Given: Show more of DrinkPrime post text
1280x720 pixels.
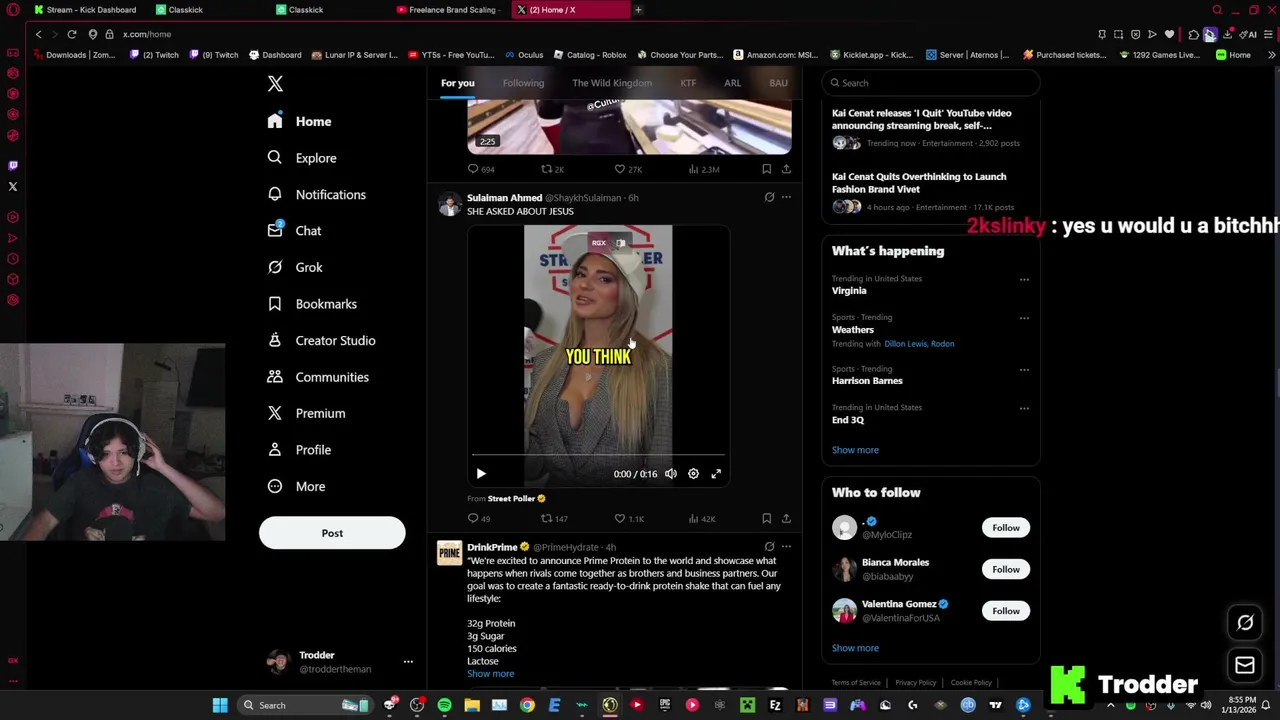Looking at the screenshot, I should 490,674.
